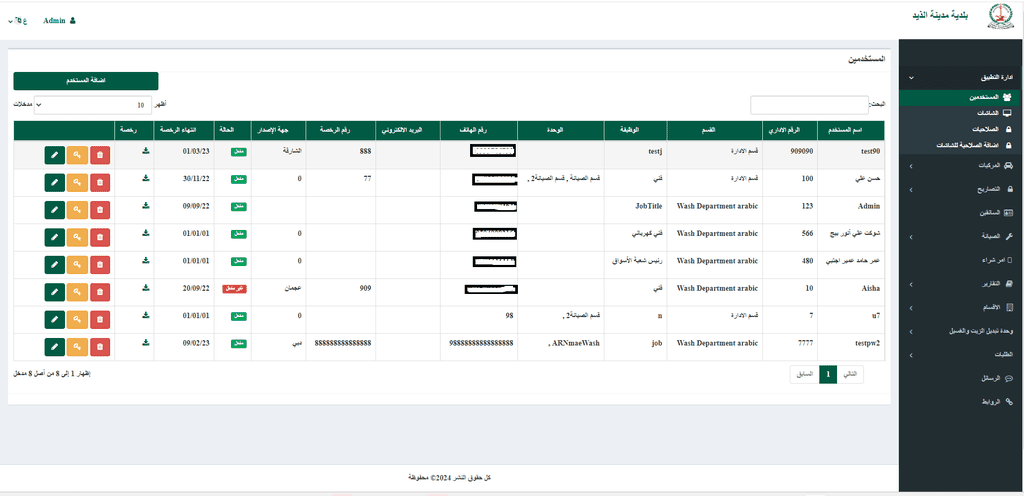Click cell value 909090 in test90 row
1024x496 pixels.
801,150
